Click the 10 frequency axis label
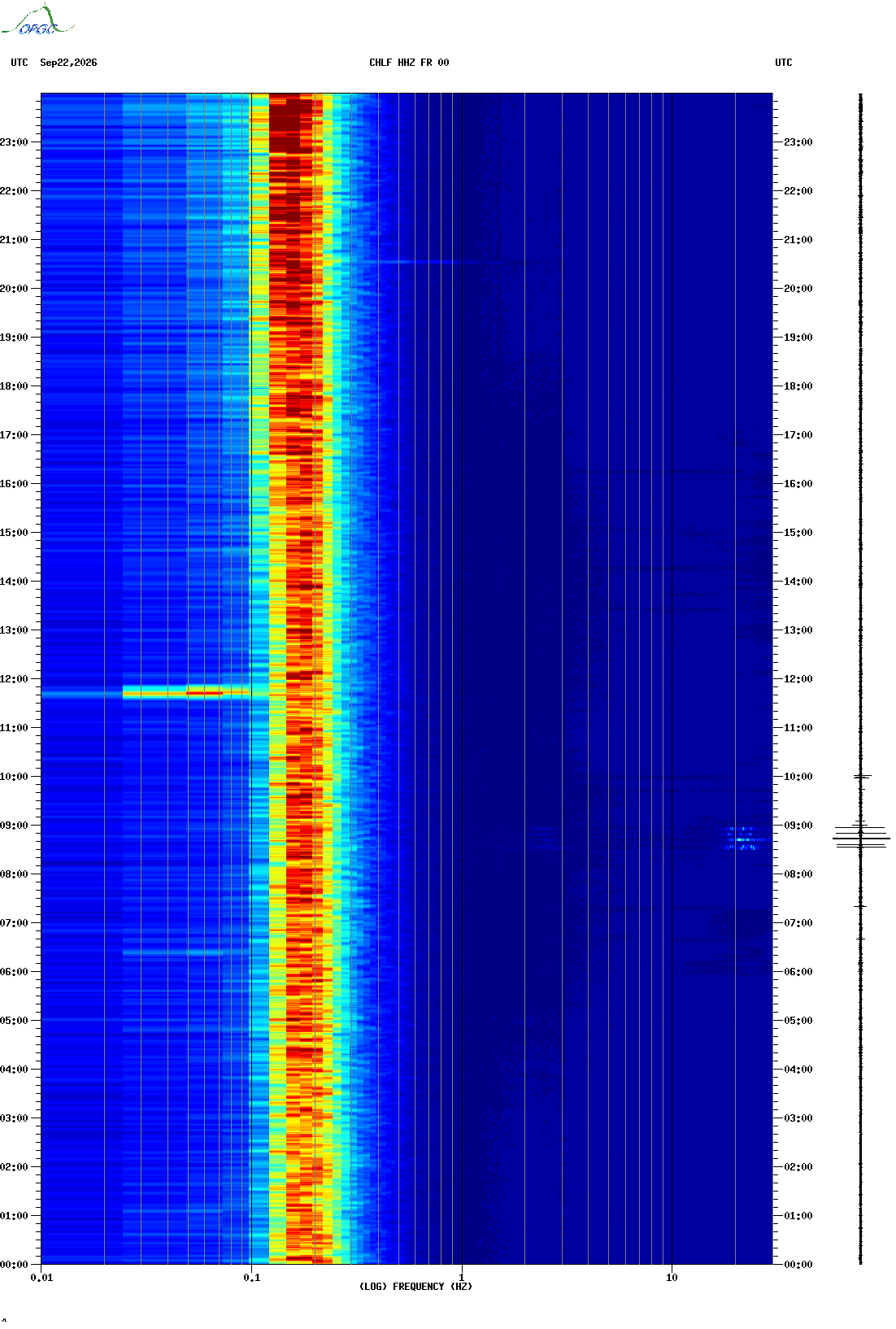 click(x=672, y=1278)
